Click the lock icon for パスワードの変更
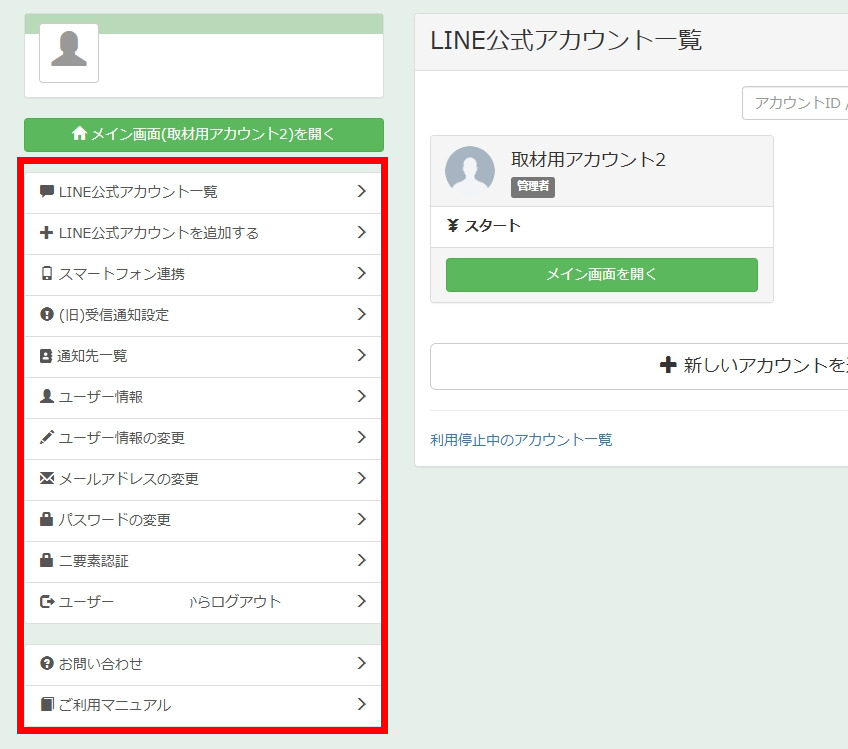Image resolution: width=848 pixels, height=749 pixels. coord(46,520)
